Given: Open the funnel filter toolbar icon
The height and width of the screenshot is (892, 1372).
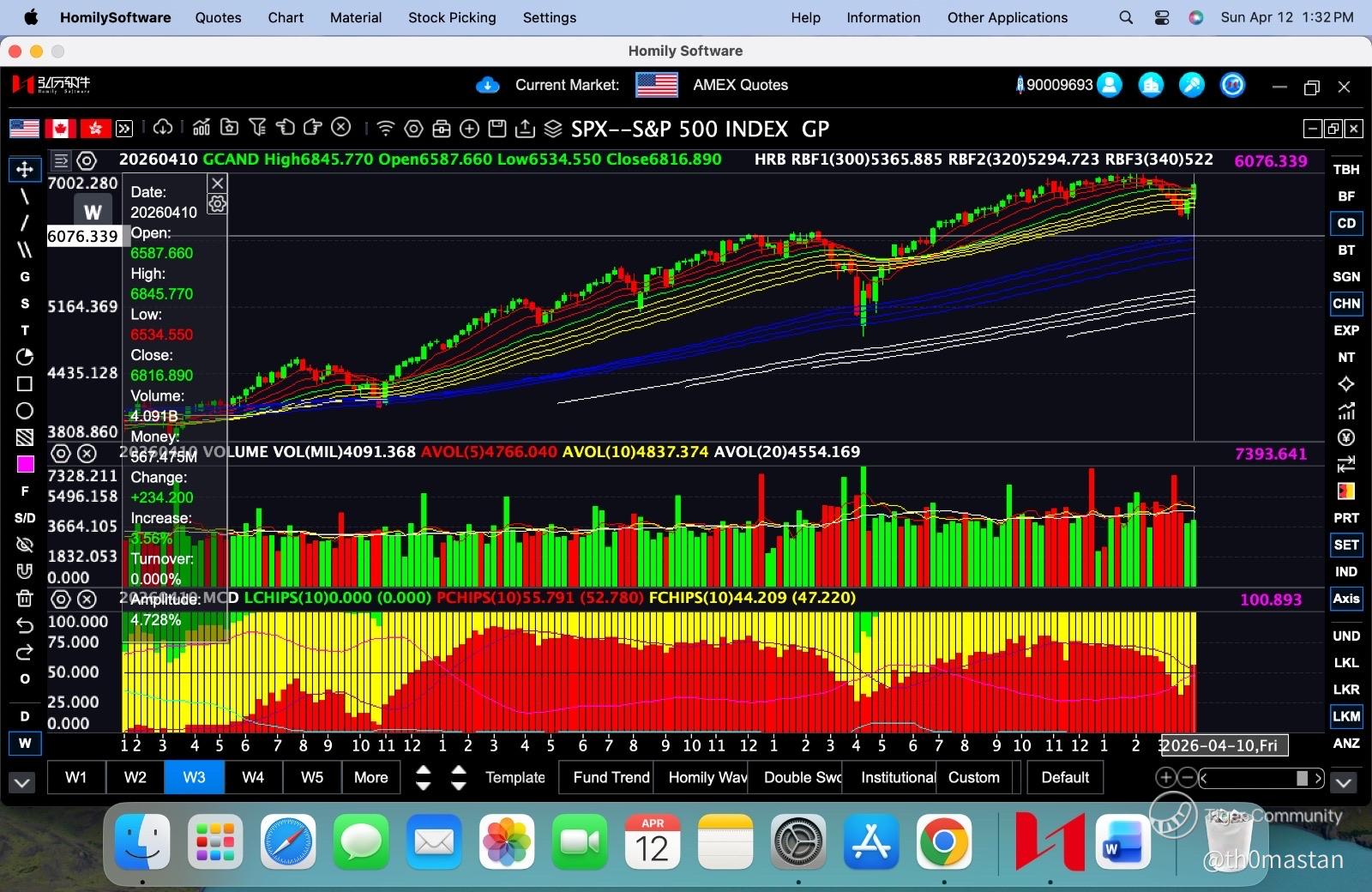Looking at the screenshot, I should click(257, 128).
